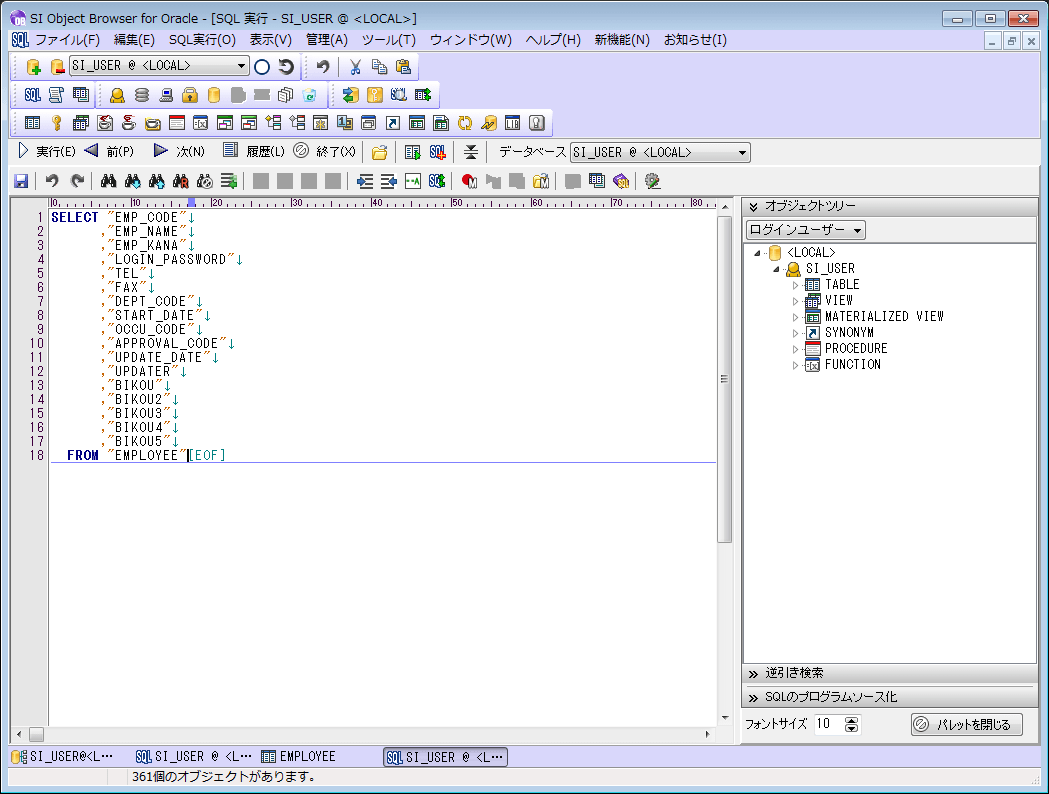Click the paste clipboard icon
The height and width of the screenshot is (794, 1049).
tap(403, 67)
